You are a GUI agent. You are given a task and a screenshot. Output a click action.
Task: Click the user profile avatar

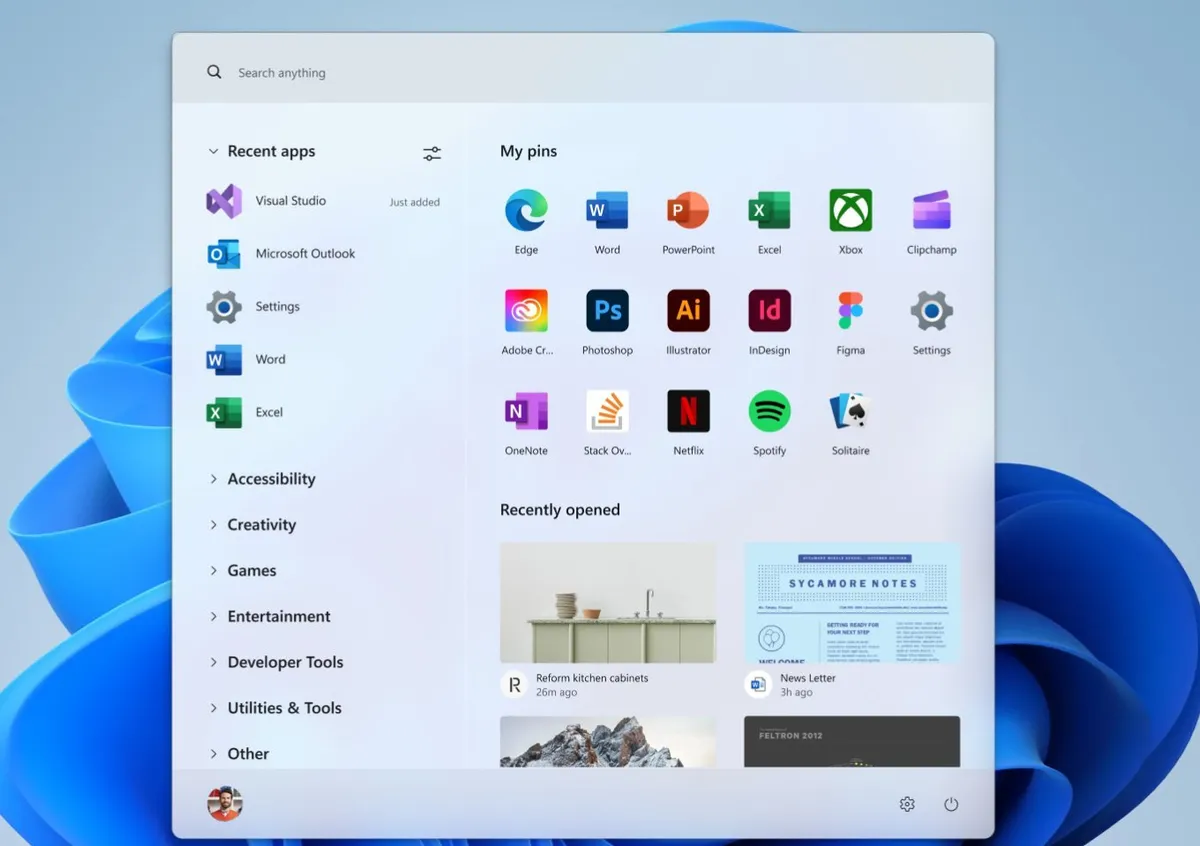225,803
